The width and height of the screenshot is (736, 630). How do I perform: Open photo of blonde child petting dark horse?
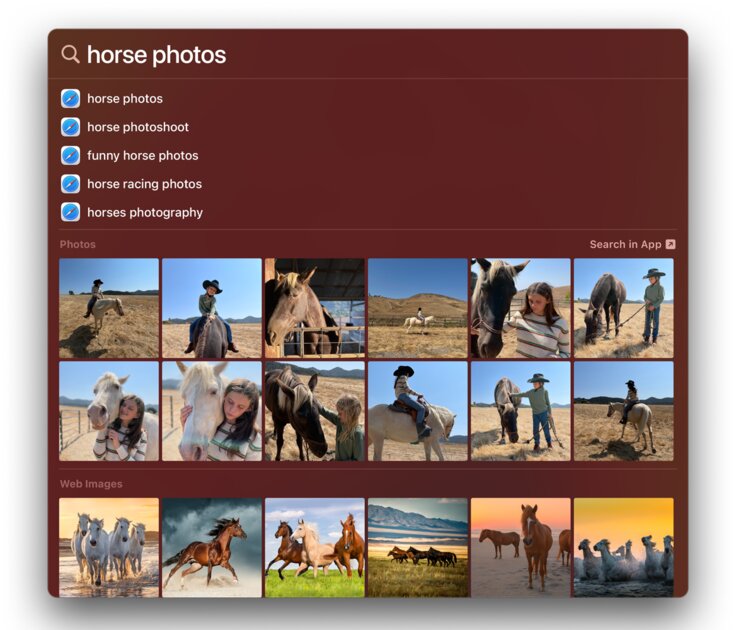[314, 411]
